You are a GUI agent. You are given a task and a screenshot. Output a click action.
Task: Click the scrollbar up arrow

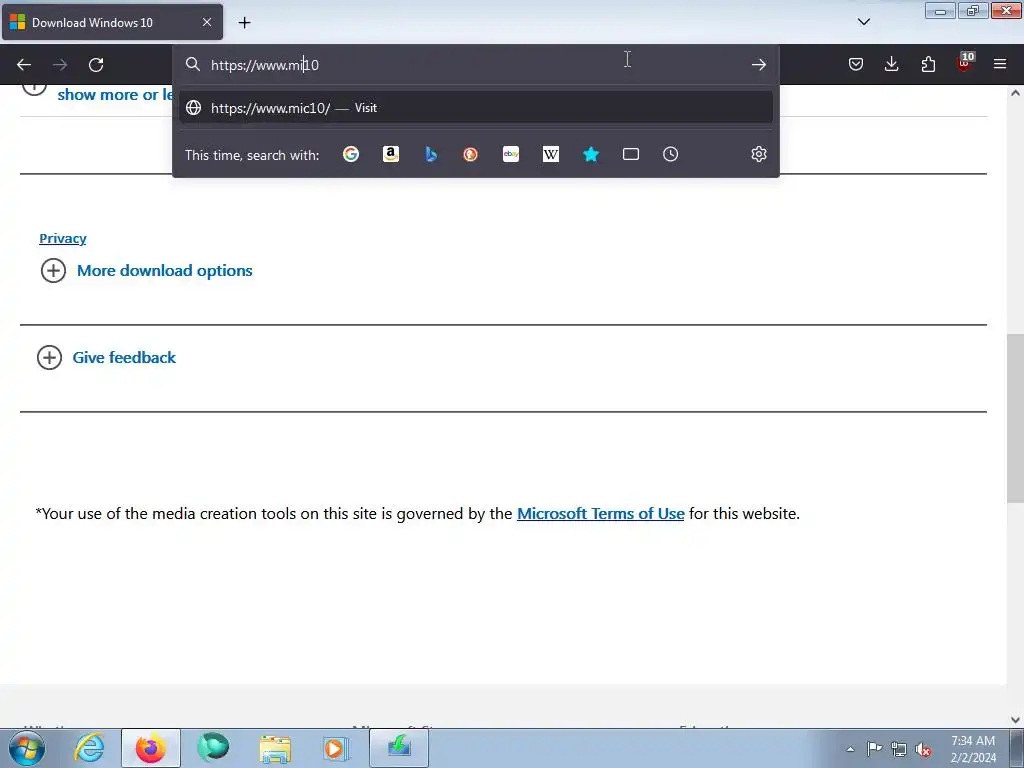(1015, 93)
